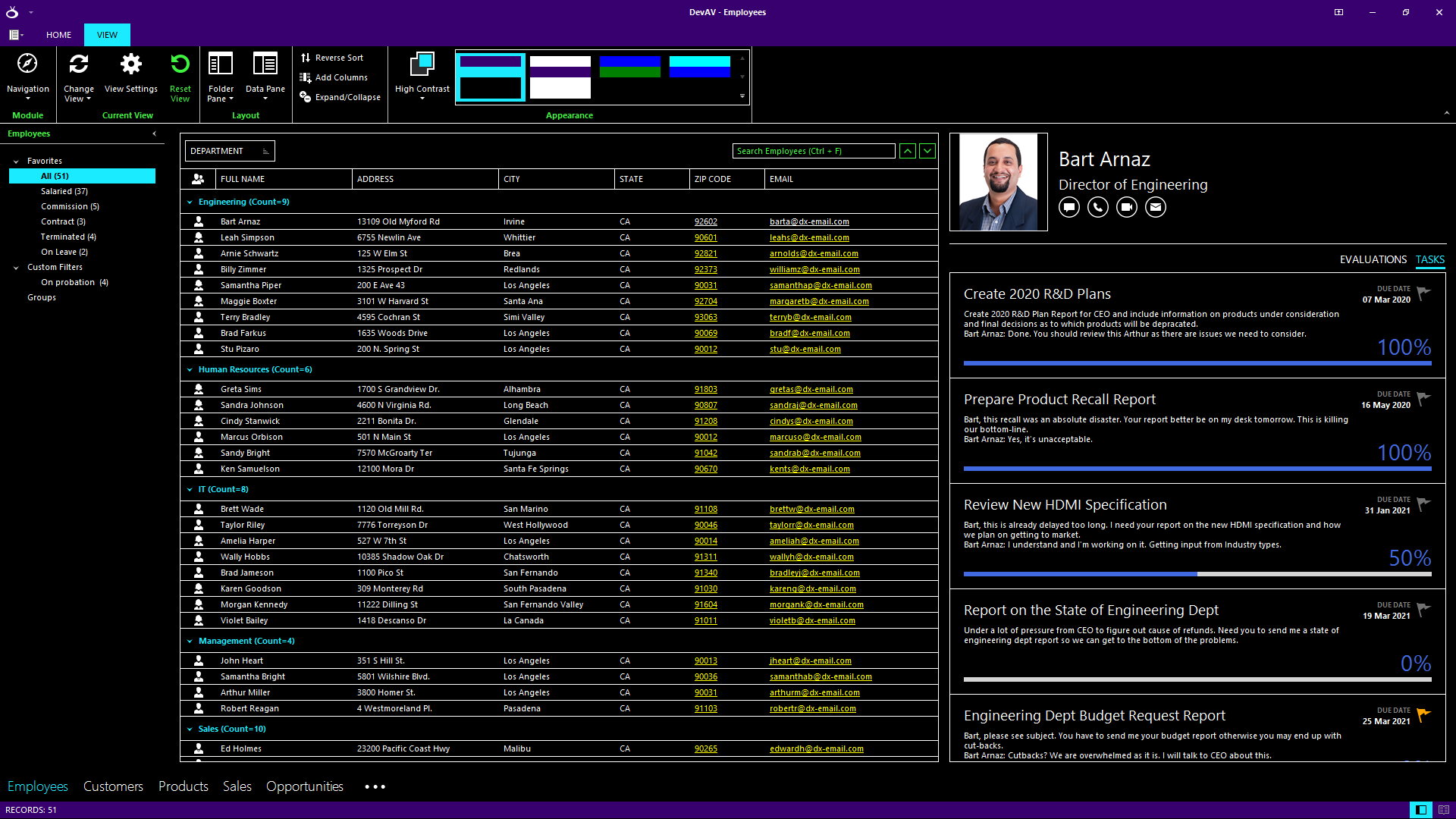
Task: Click the Search Employees input field
Action: tap(813, 151)
